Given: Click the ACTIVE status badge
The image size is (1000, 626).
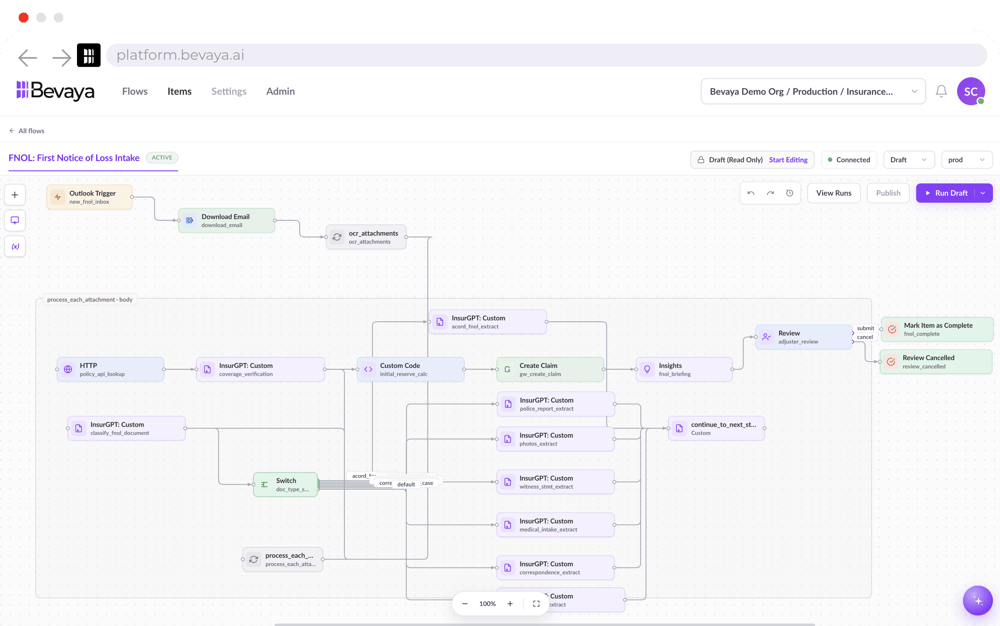Looking at the screenshot, I should pyautogui.click(x=162, y=157).
